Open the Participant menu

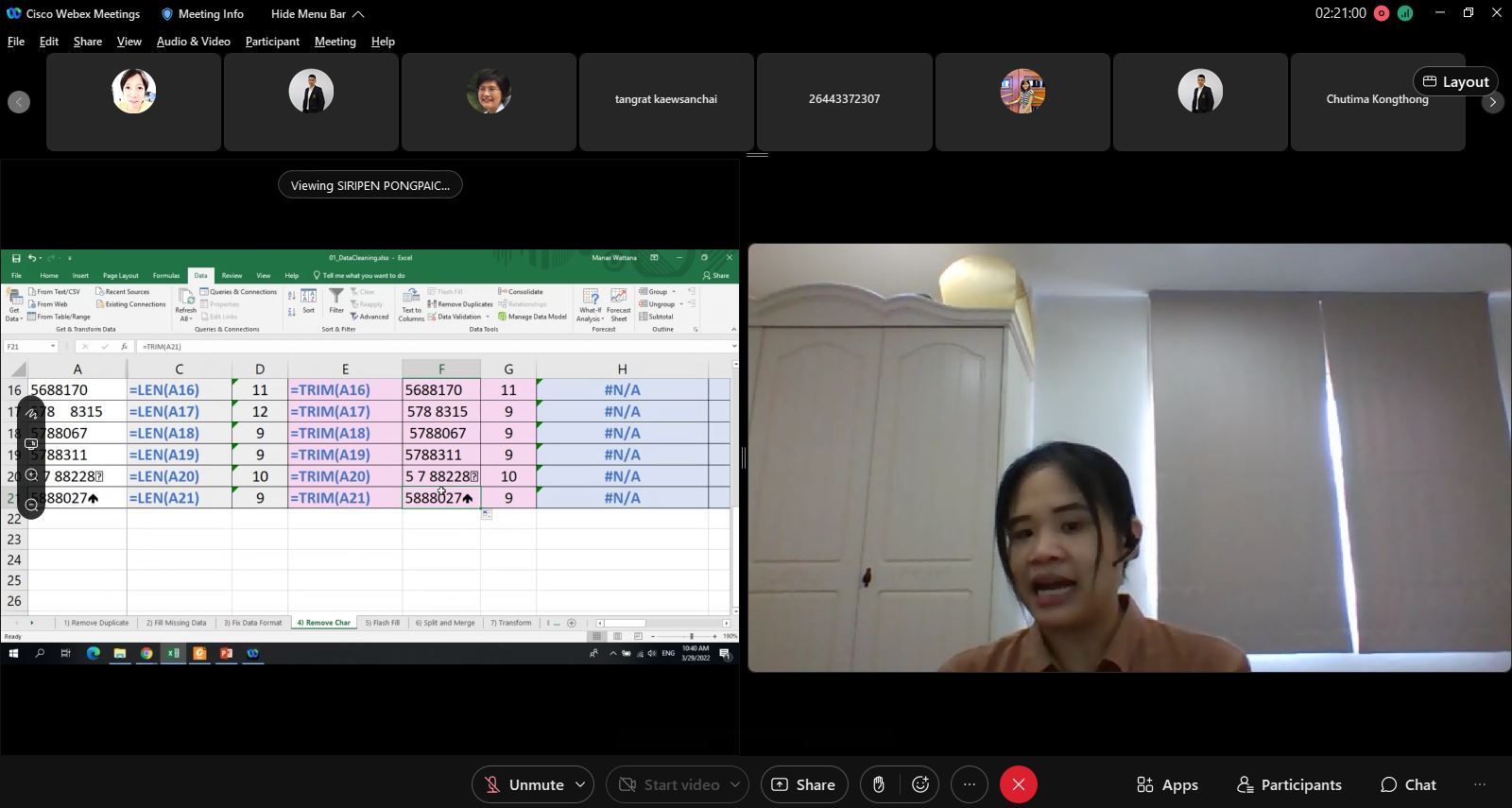pyautogui.click(x=272, y=42)
